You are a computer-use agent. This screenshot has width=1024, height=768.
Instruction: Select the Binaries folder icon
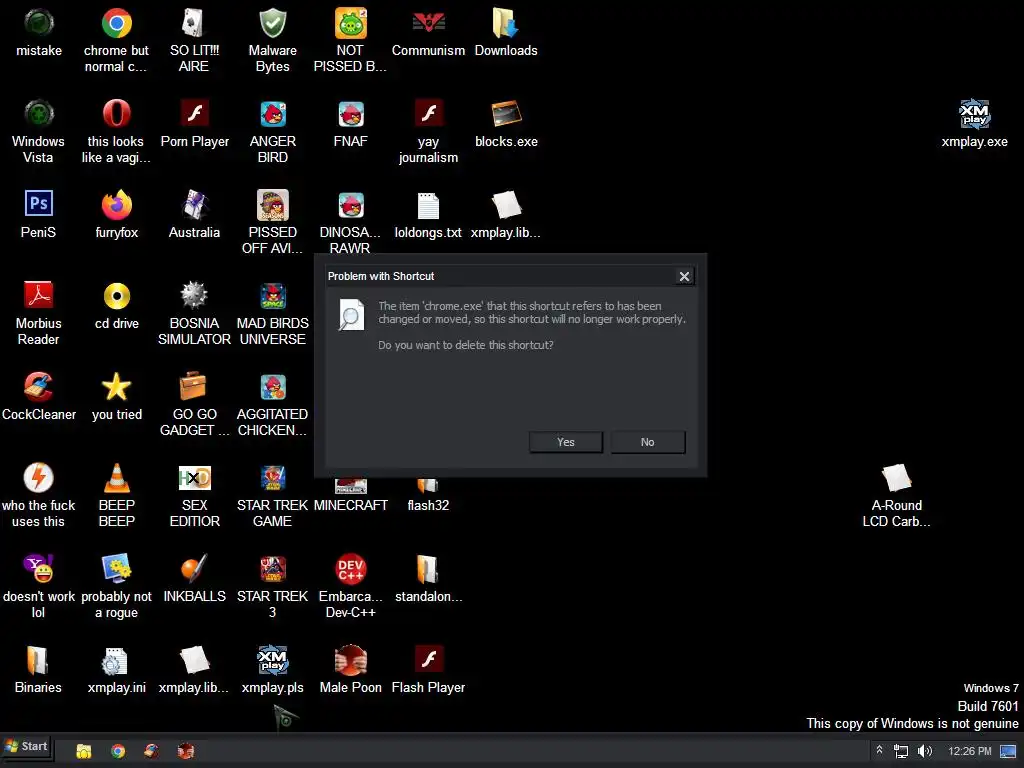pos(39,671)
